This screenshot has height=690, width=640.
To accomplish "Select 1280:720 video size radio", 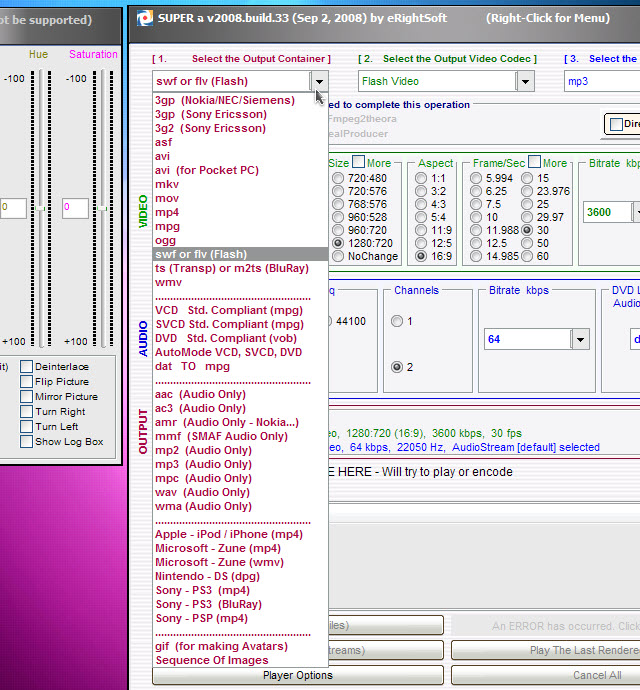I will pyautogui.click(x=338, y=243).
